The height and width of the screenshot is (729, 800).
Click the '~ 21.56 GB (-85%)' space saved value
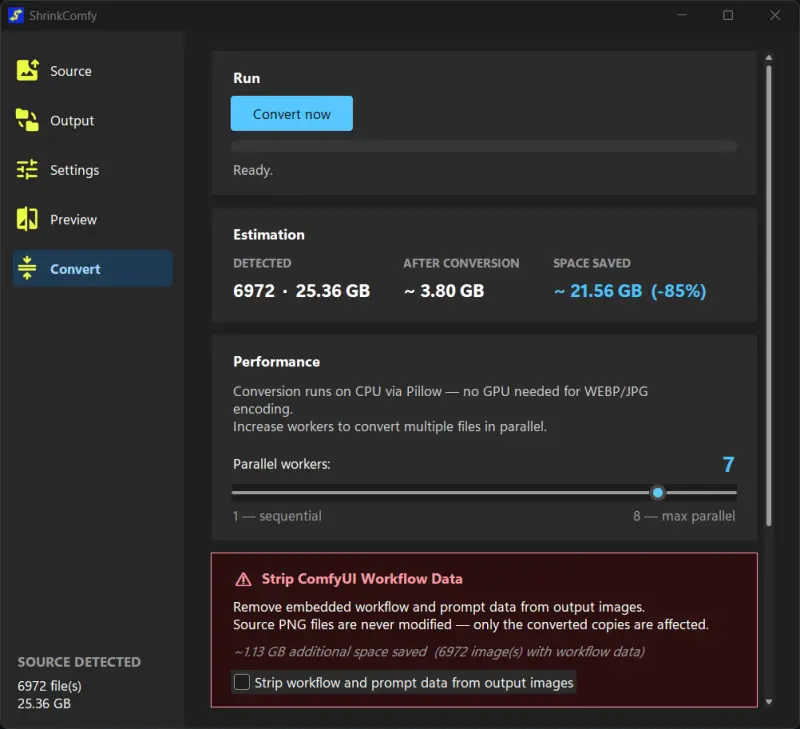pyautogui.click(x=630, y=291)
